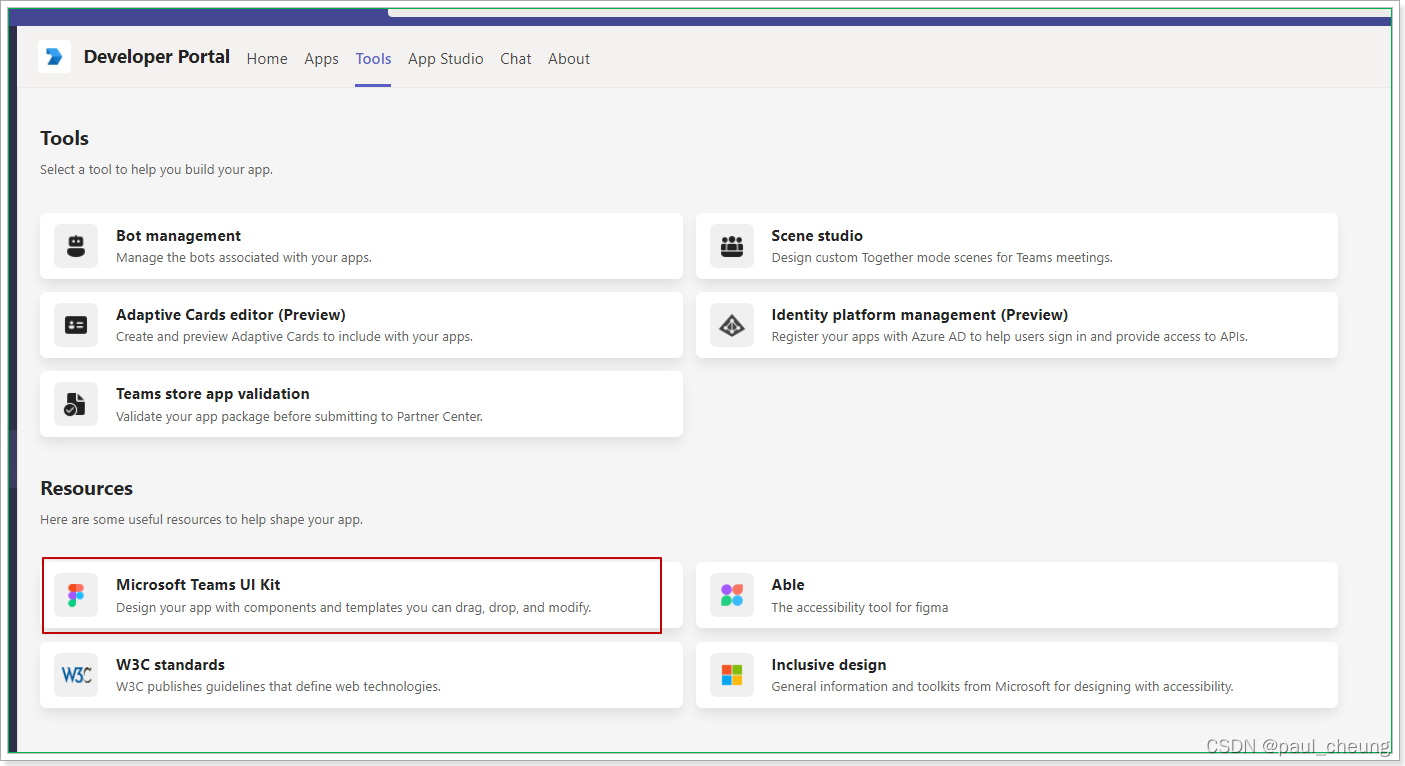Click the Tools section heading
The height and width of the screenshot is (766, 1405).
click(x=65, y=139)
